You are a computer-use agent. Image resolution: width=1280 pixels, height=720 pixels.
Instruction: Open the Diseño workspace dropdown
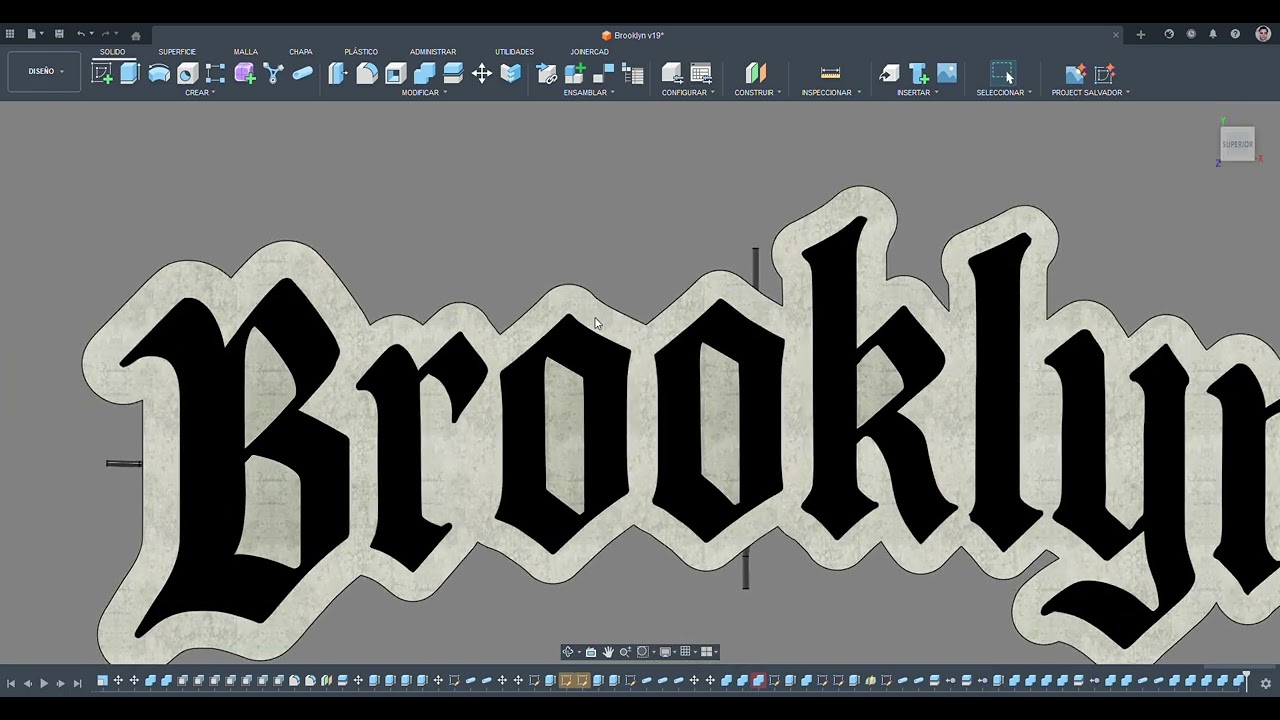click(45, 72)
